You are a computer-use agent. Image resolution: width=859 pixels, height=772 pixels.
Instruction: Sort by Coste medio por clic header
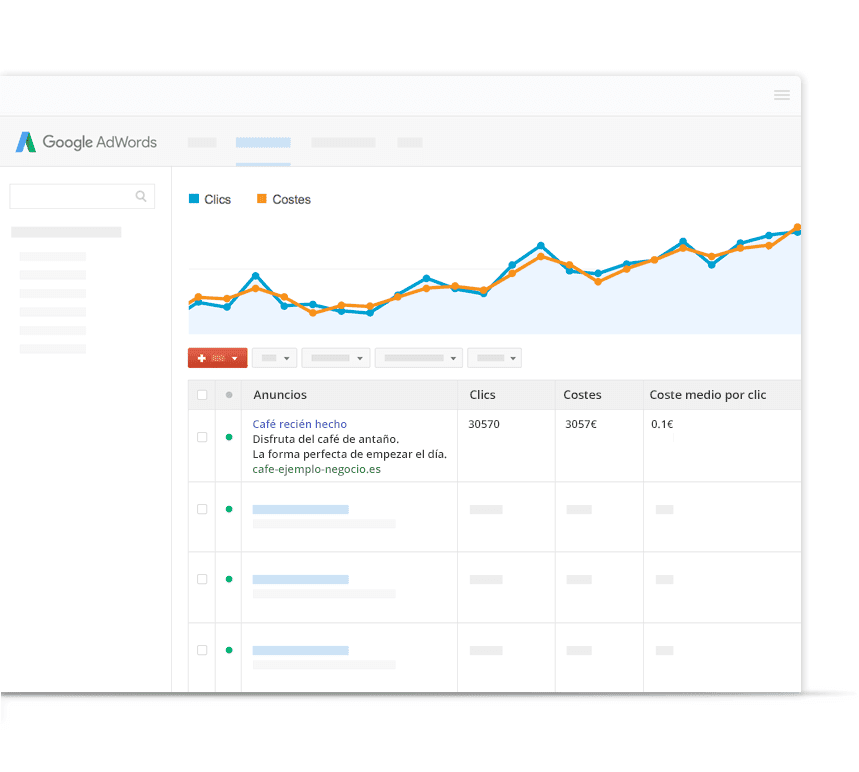point(708,395)
